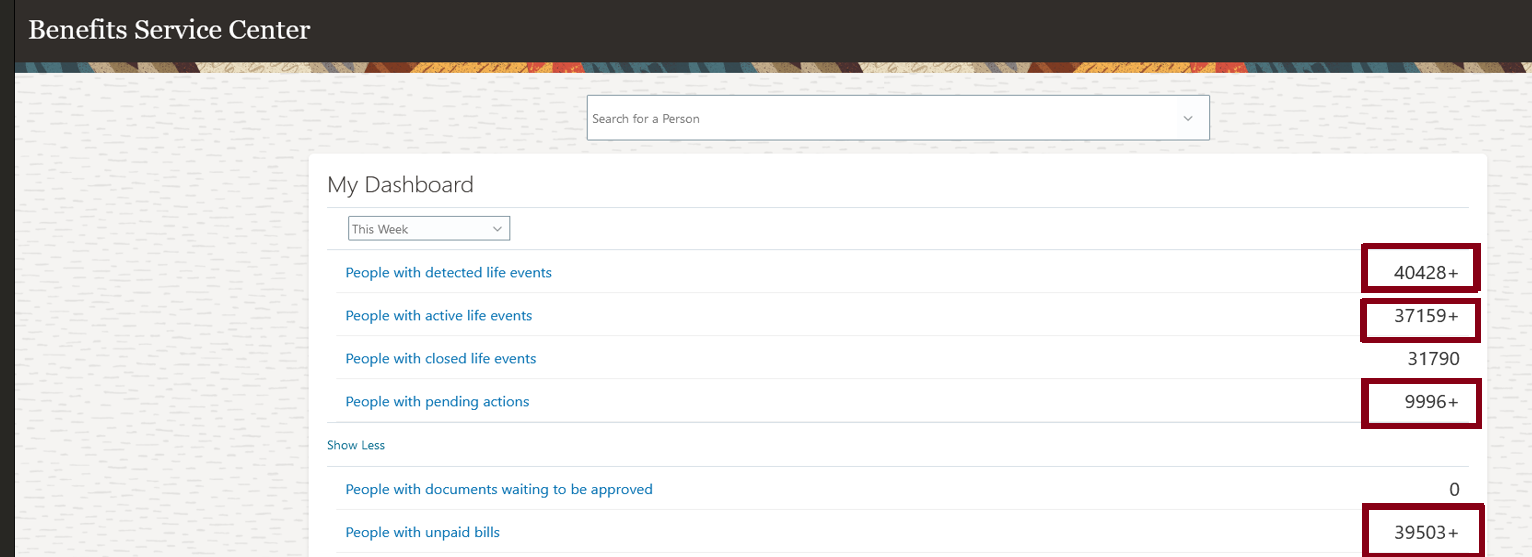Click the 0 documents waiting count
The height and width of the screenshot is (557, 1532).
point(1454,490)
